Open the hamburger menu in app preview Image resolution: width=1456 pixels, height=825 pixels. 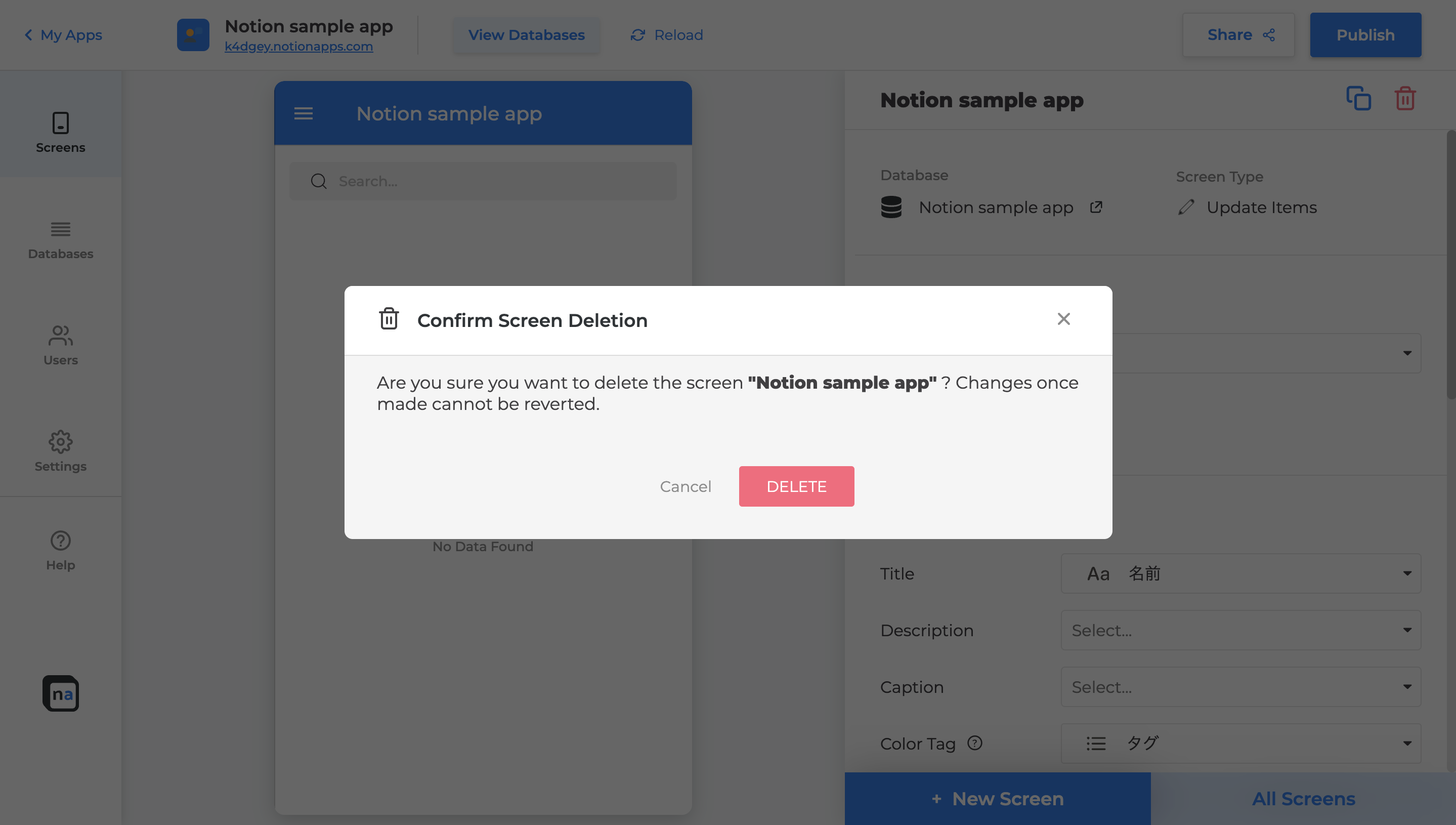click(304, 113)
